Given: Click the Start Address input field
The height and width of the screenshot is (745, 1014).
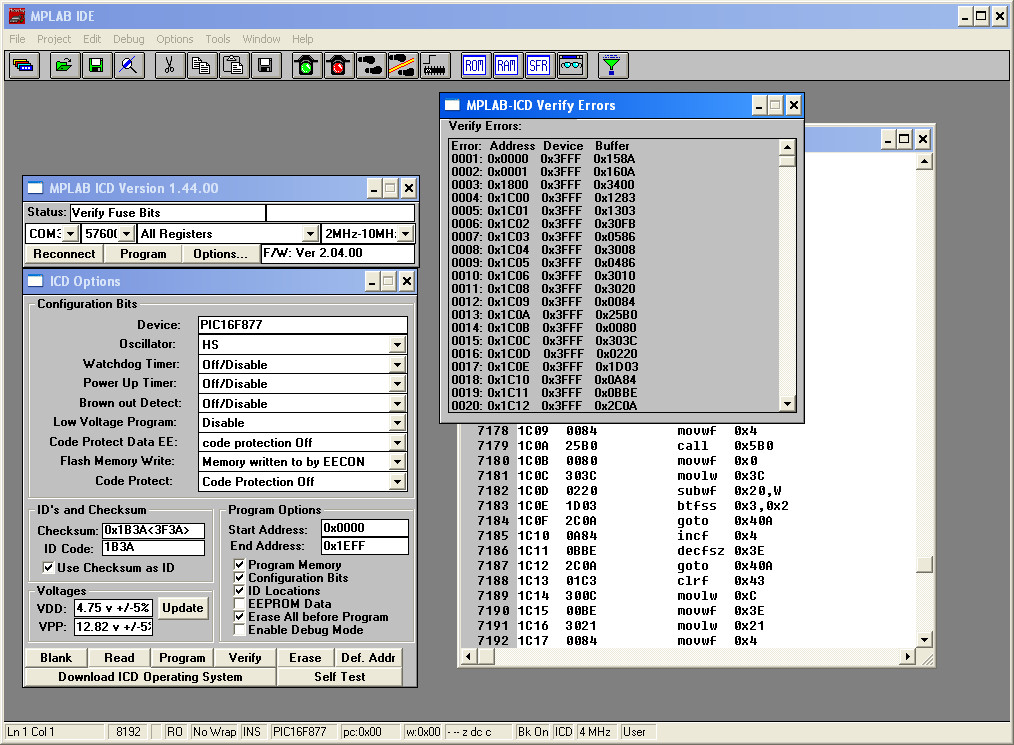Looking at the screenshot, I should pyautogui.click(x=365, y=528).
